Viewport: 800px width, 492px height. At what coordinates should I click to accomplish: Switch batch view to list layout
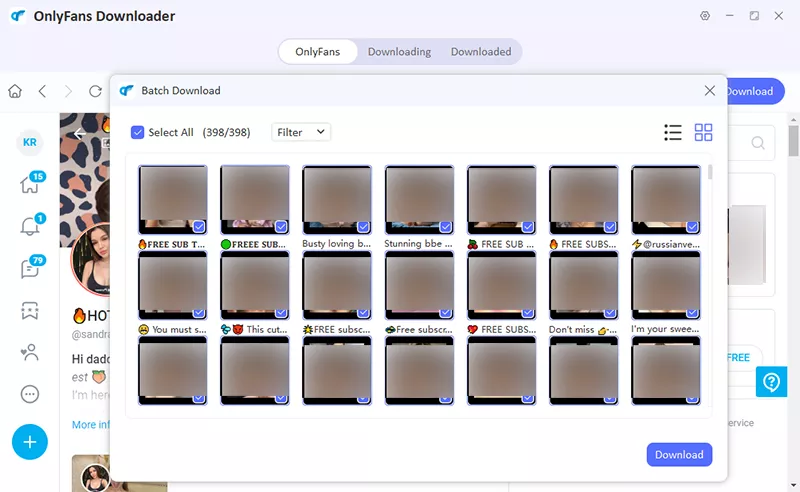(x=673, y=132)
